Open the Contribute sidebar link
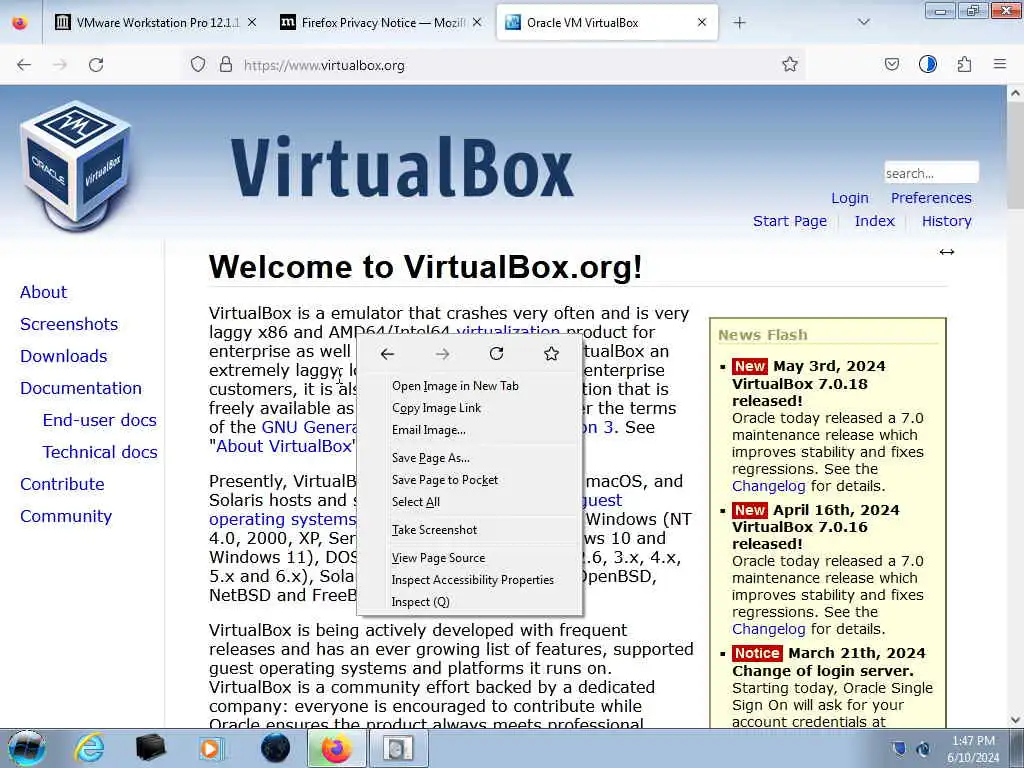 [62, 484]
